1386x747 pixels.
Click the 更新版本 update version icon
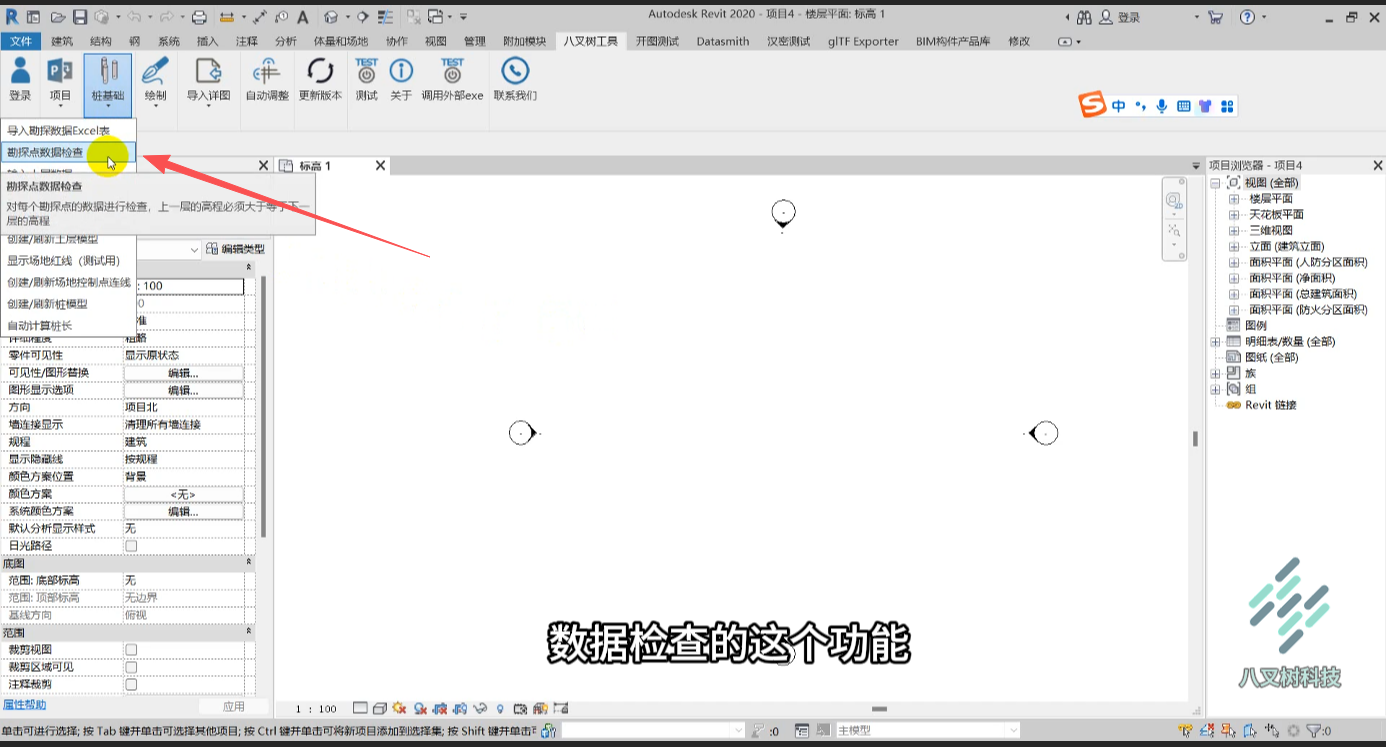pyautogui.click(x=320, y=79)
